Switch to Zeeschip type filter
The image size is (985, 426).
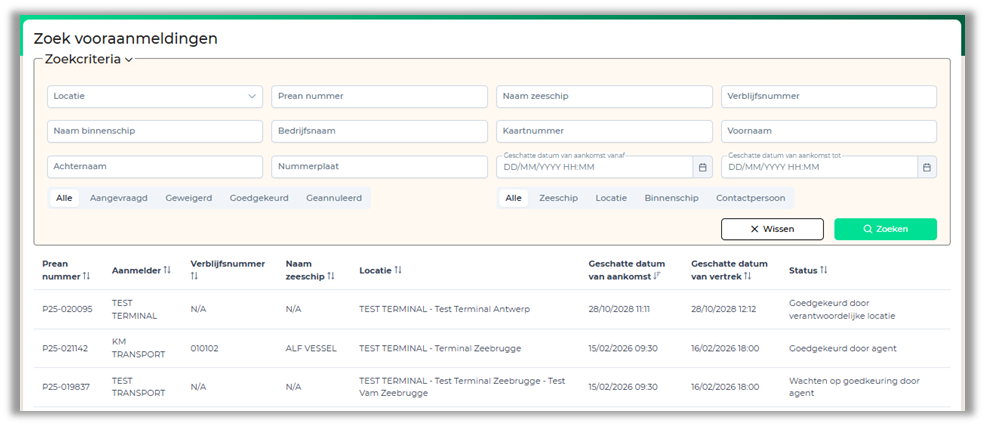click(558, 198)
